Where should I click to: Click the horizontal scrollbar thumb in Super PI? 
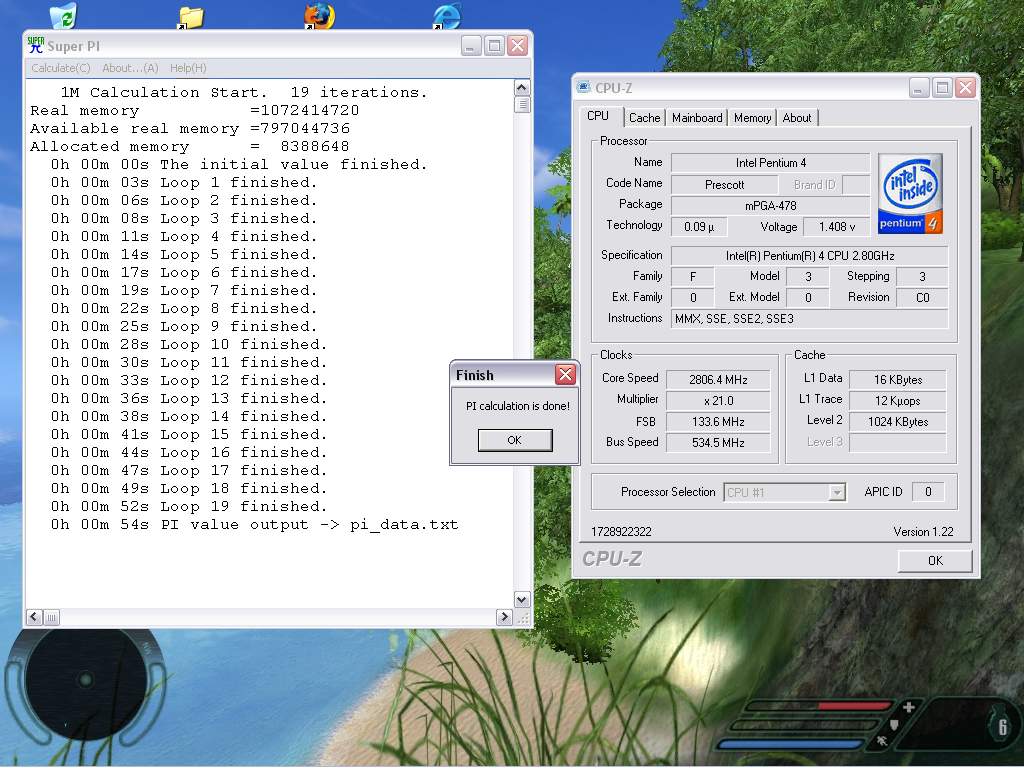tap(52, 617)
